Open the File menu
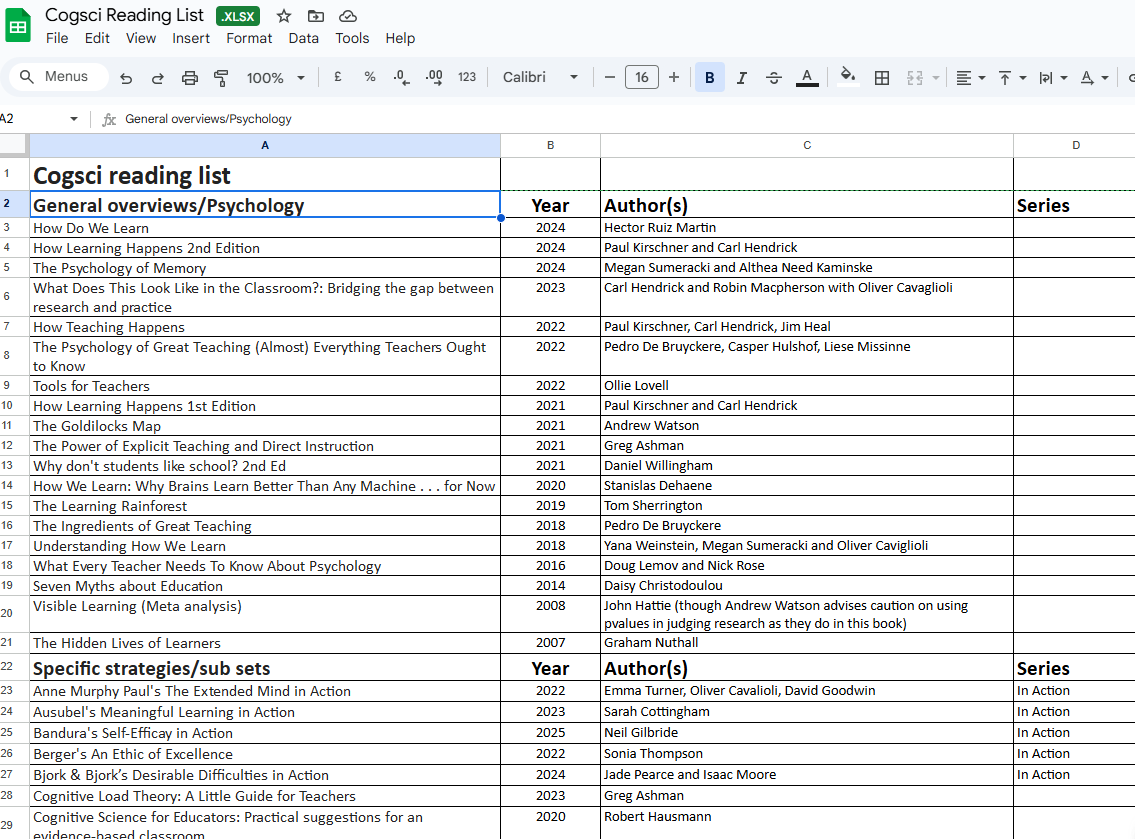Screen dimensions: 1135x839 tap(57, 38)
